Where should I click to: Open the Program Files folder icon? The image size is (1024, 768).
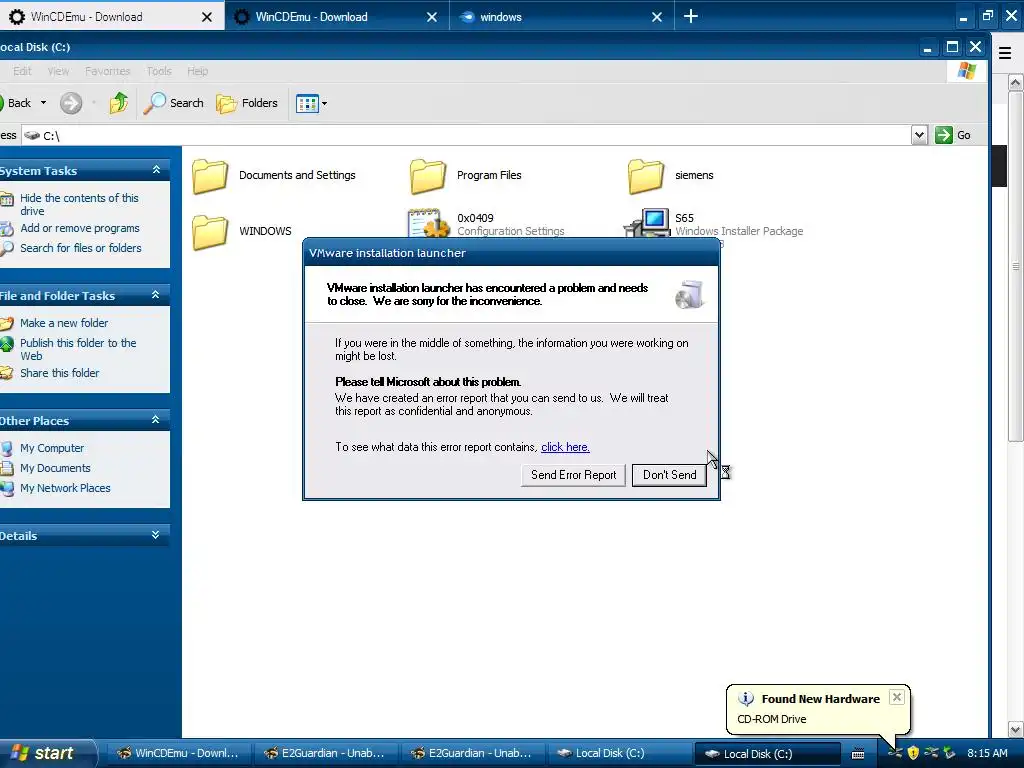coord(428,176)
